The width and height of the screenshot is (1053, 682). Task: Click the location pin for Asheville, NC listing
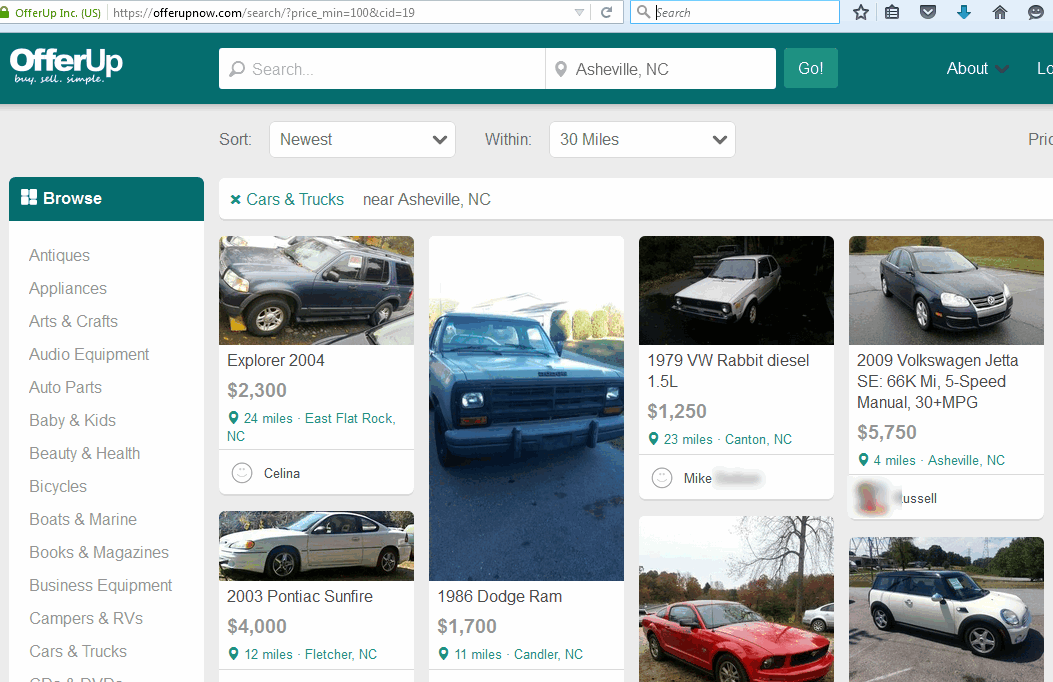click(x=864, y=460)
